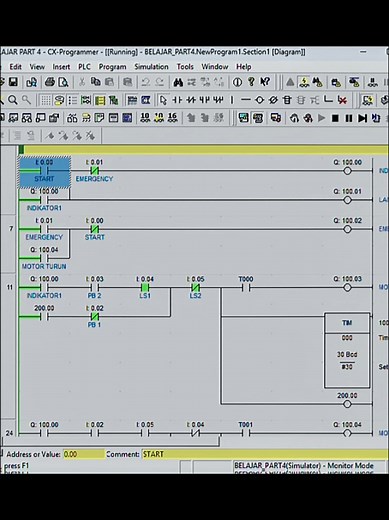Click the Help question mark icon
This screenshot has height=520, width=389.
click(251, 82)
